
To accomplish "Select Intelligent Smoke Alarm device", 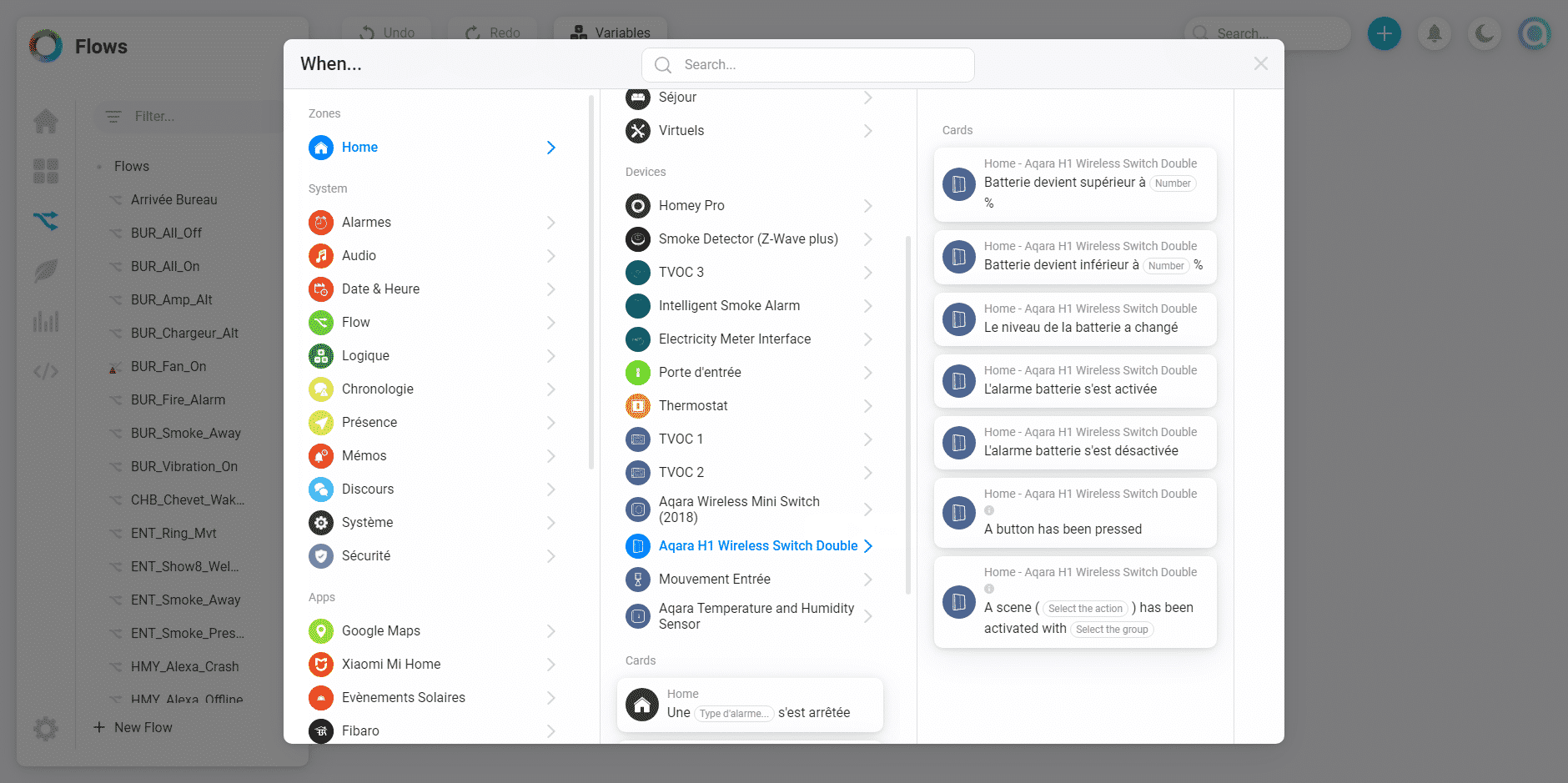I will [x=750, y=305].
